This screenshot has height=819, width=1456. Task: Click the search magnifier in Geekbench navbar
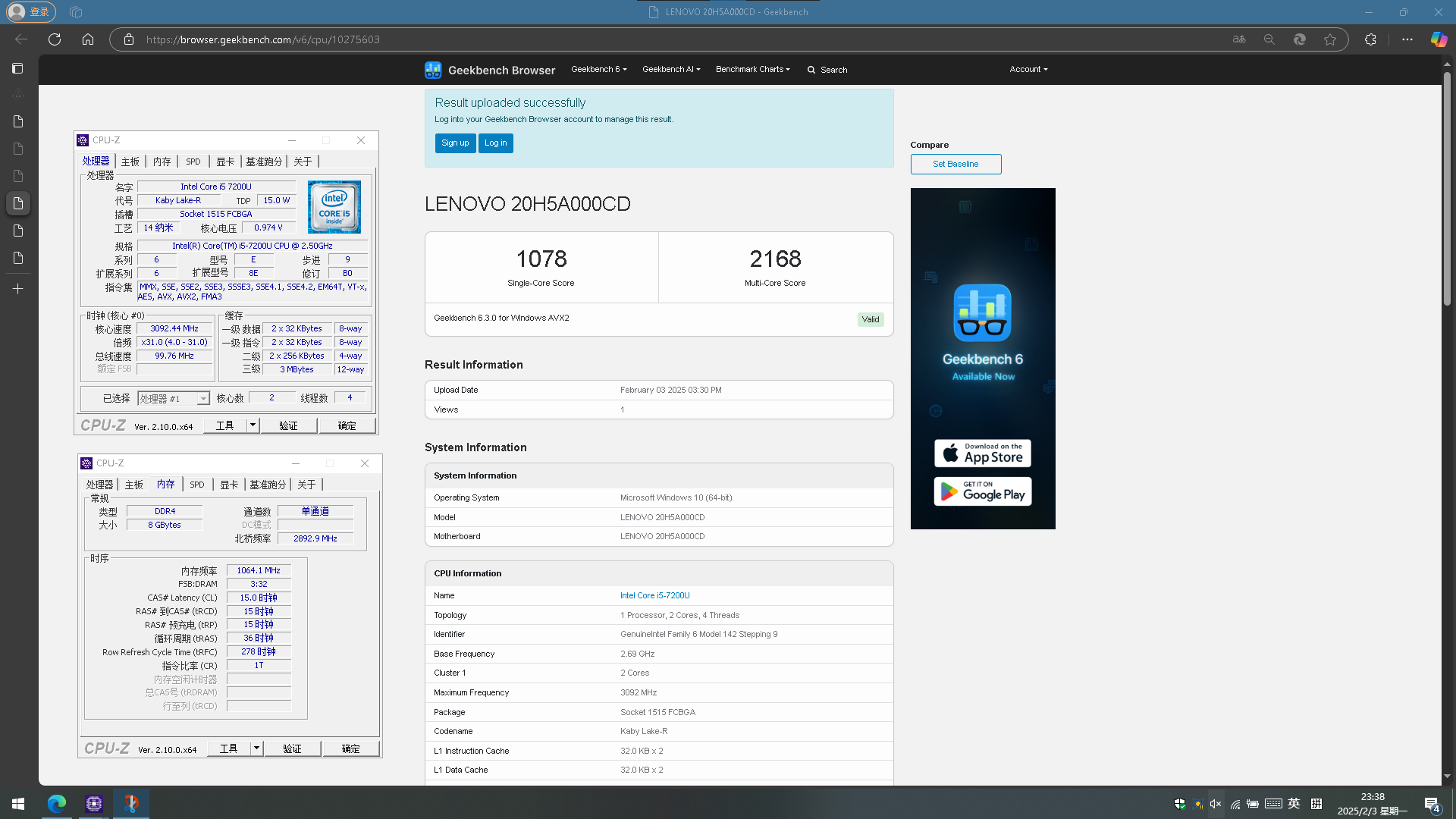point(811,70)
